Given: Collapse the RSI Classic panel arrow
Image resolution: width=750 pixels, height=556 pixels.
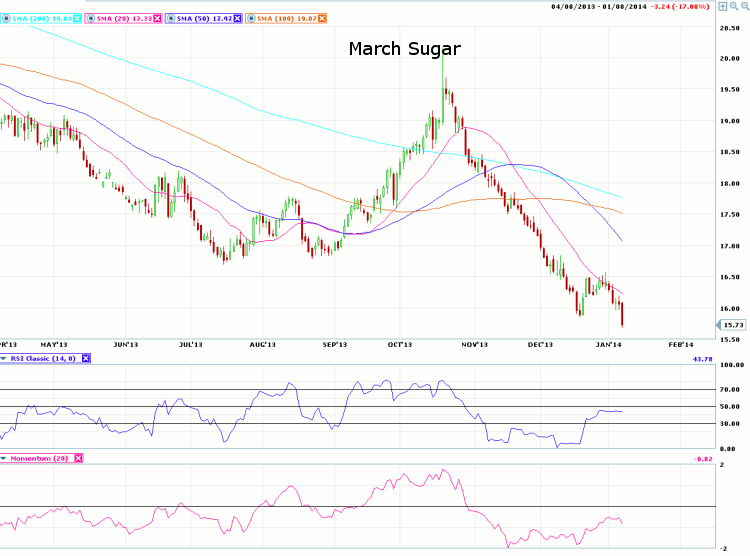Looking at the screenshot, I should tap(4, 358).
